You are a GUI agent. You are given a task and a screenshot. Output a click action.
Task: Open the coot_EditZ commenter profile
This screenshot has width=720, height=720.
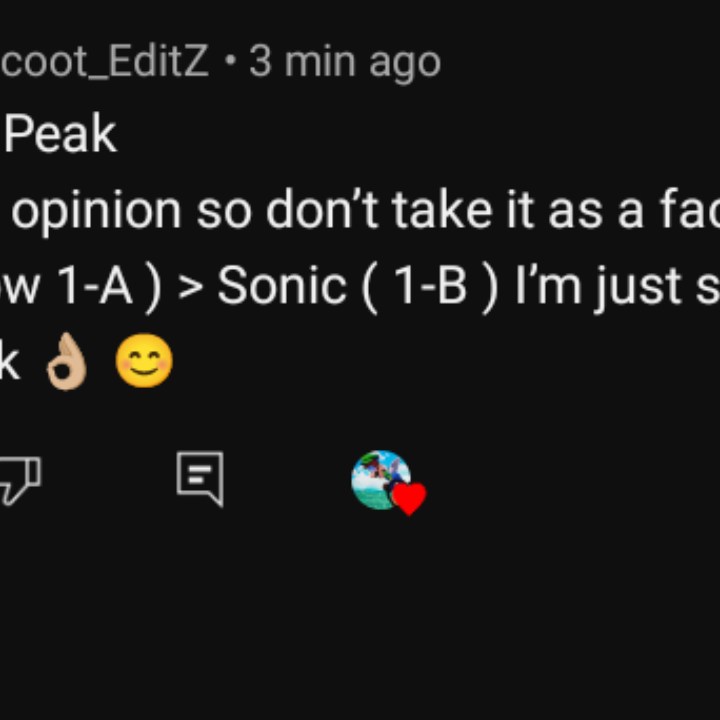(x=104, y=62)
